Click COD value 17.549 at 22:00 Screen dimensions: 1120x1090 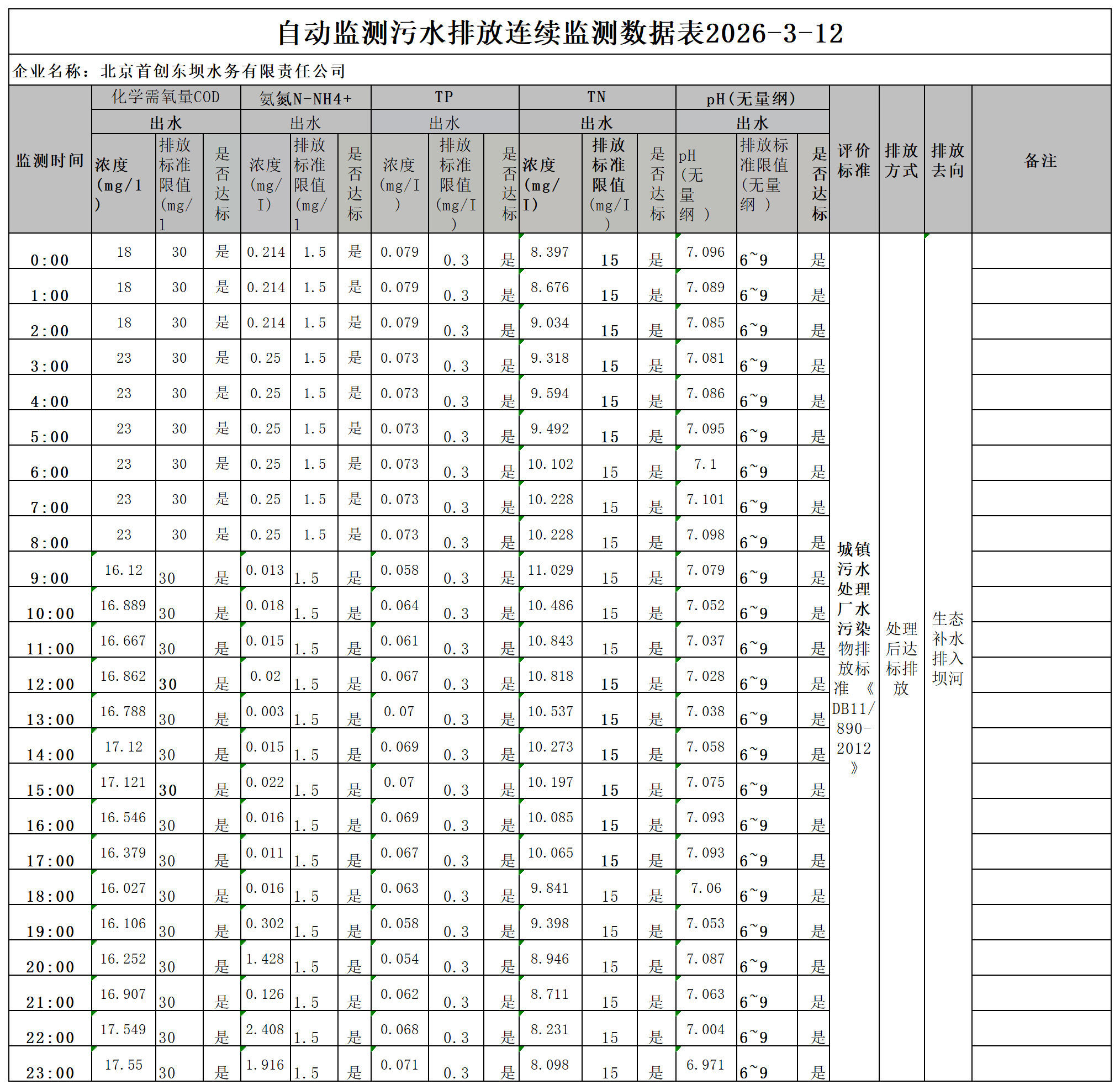tap(123, 1029)
